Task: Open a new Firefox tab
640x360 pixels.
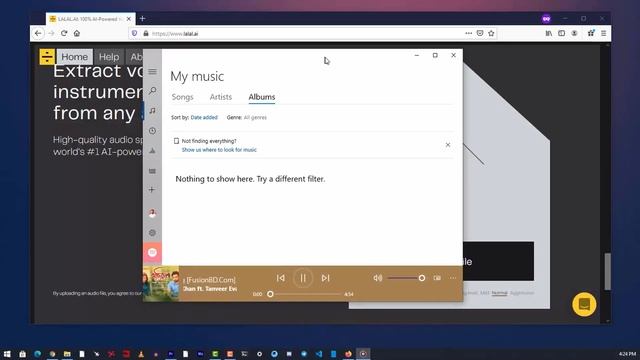Action: (142, 19)
